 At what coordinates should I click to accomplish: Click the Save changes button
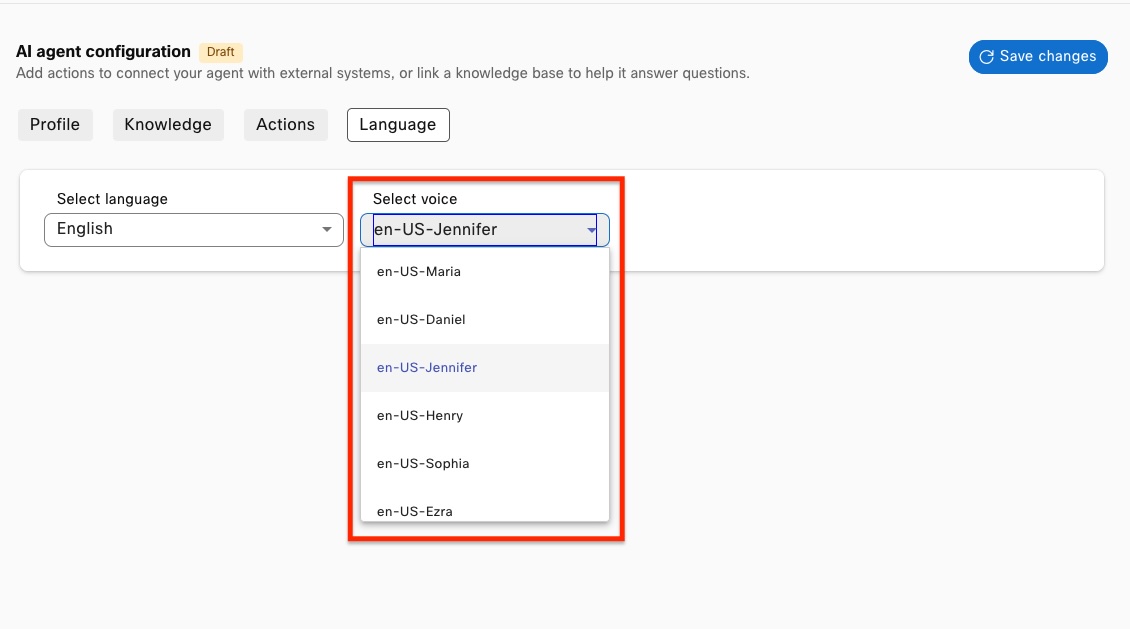[1038, 57]
